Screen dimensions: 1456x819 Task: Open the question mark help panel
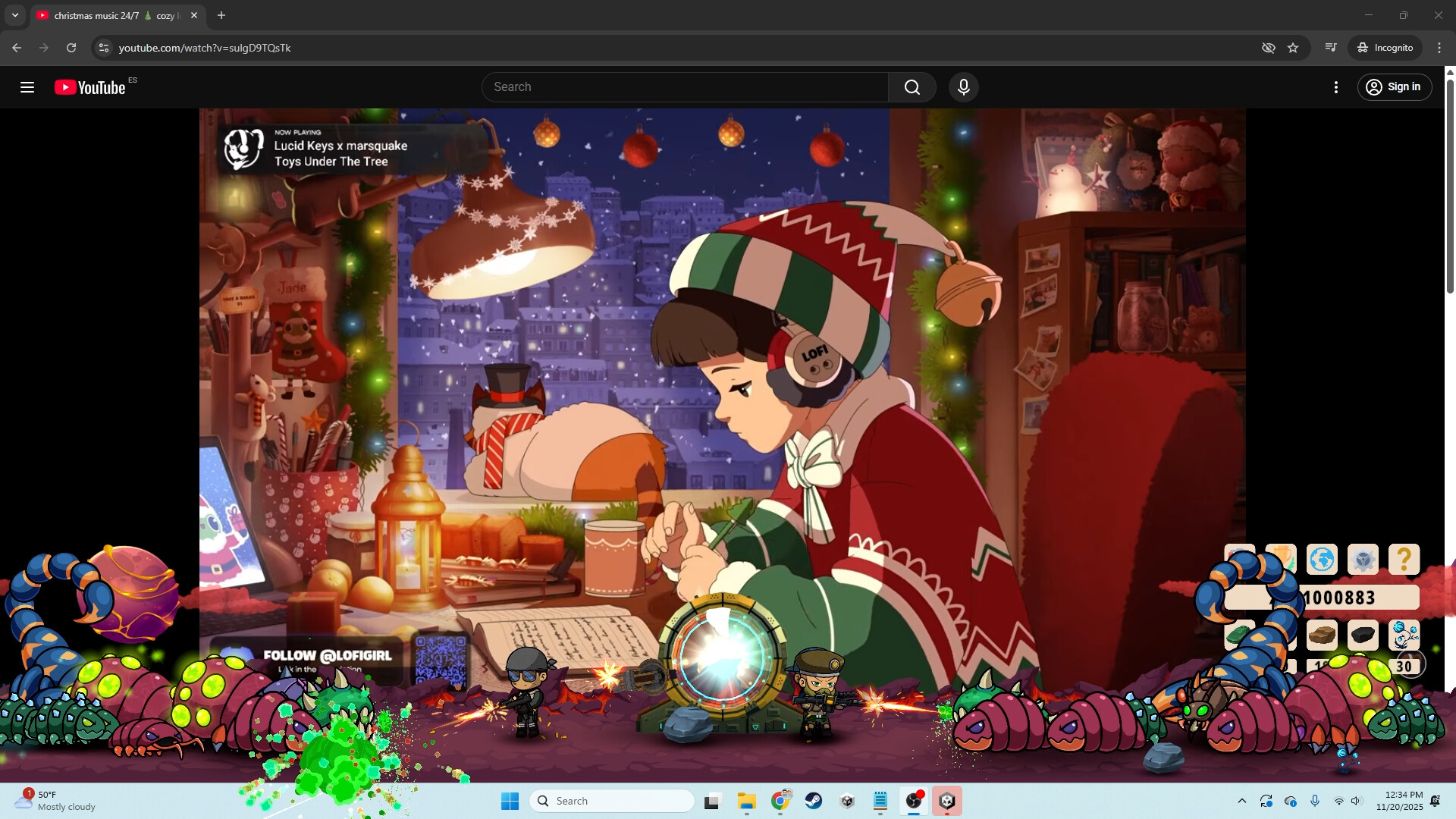point(1404,559)
